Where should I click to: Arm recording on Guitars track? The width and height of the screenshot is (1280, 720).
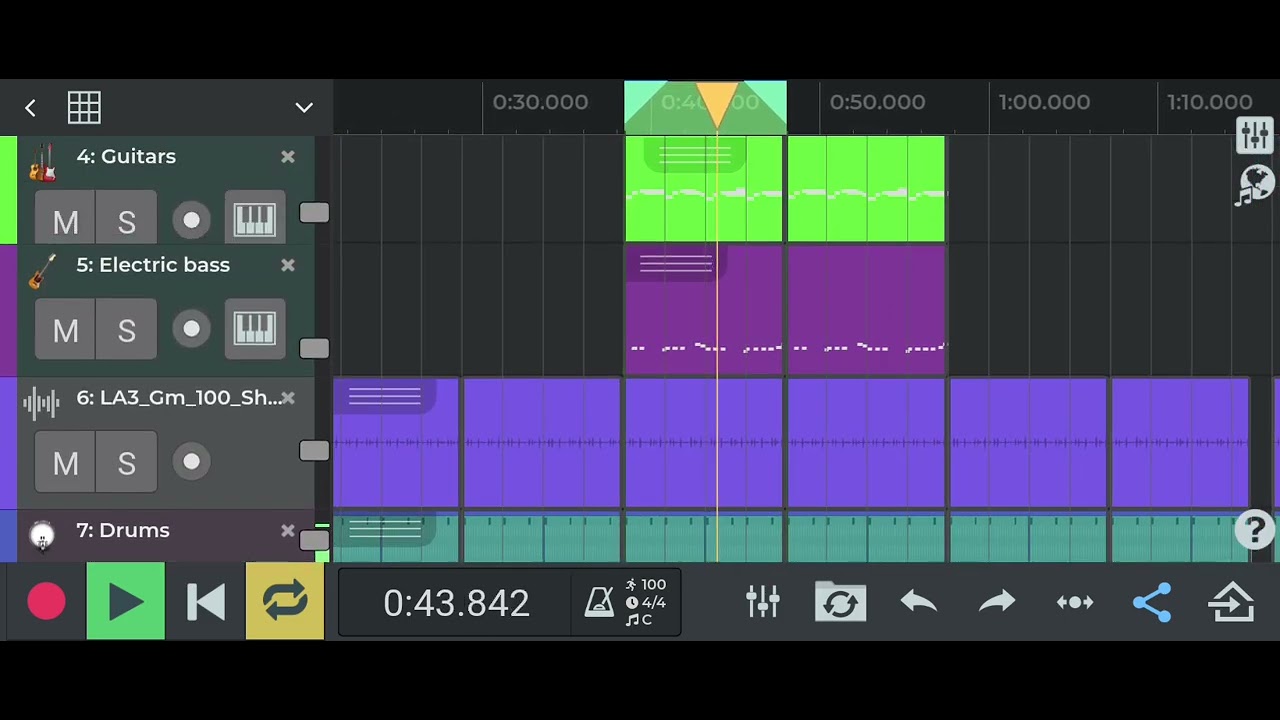click(x=192, y=220)
